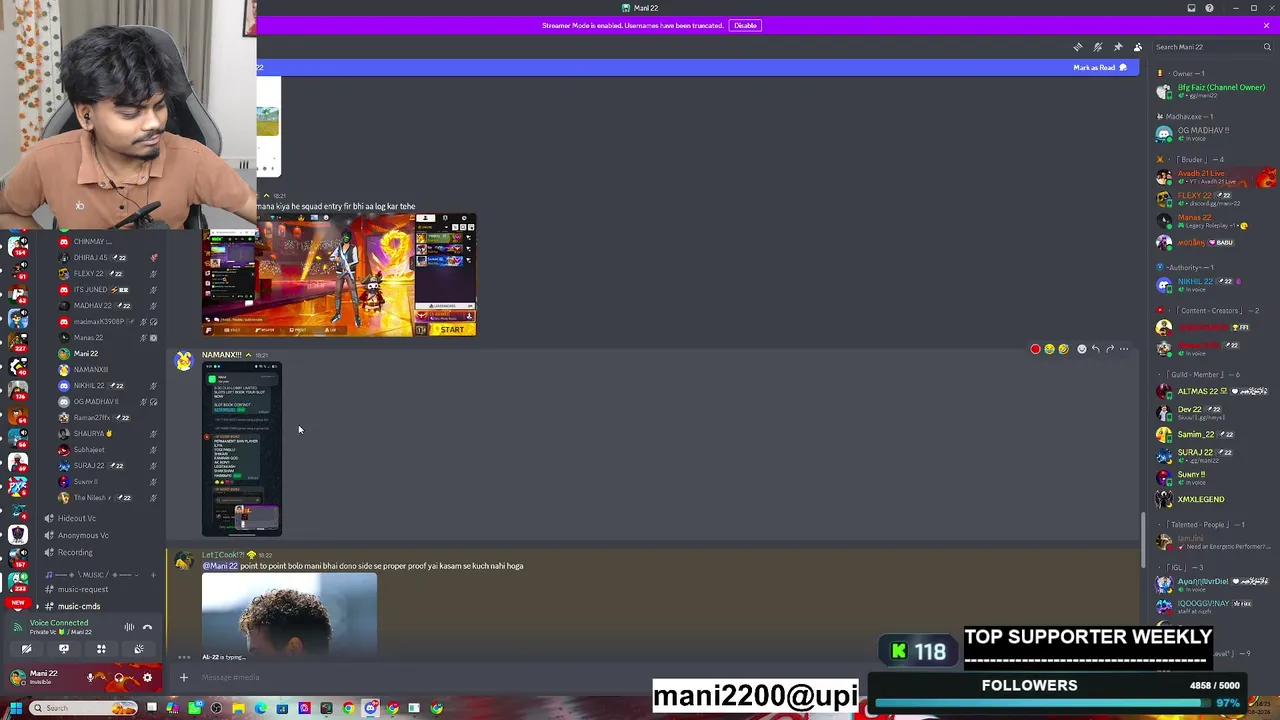
Task: Open notification settings bell in the channel header
Action: point(1097,47)
